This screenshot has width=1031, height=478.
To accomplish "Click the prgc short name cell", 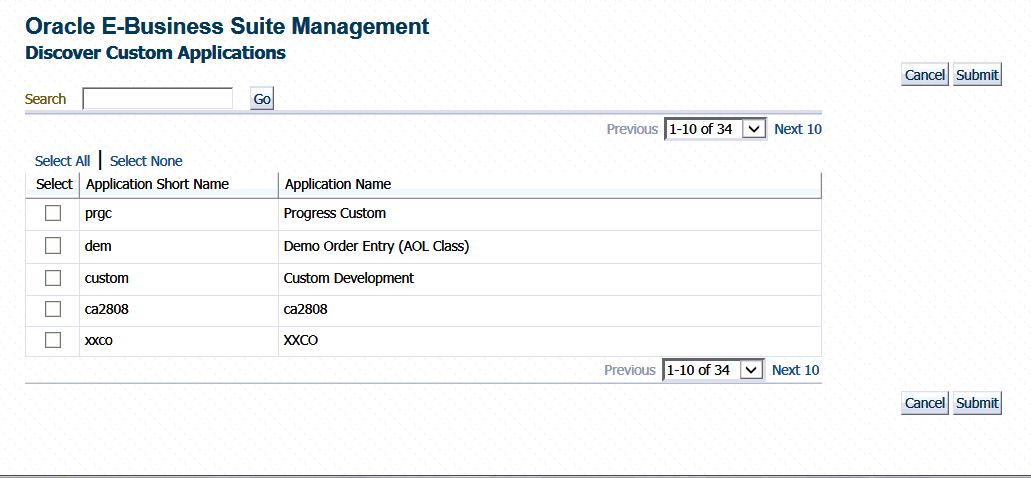I will tap(179, 214).
